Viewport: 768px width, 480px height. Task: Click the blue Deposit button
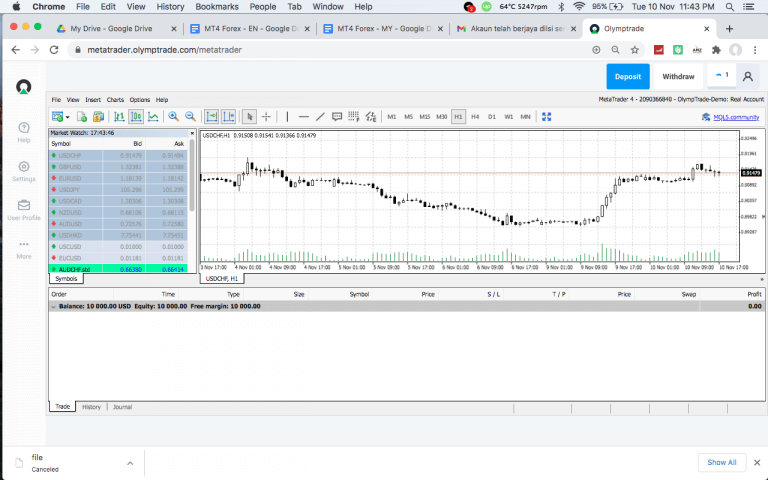click(x=628, y=76)
